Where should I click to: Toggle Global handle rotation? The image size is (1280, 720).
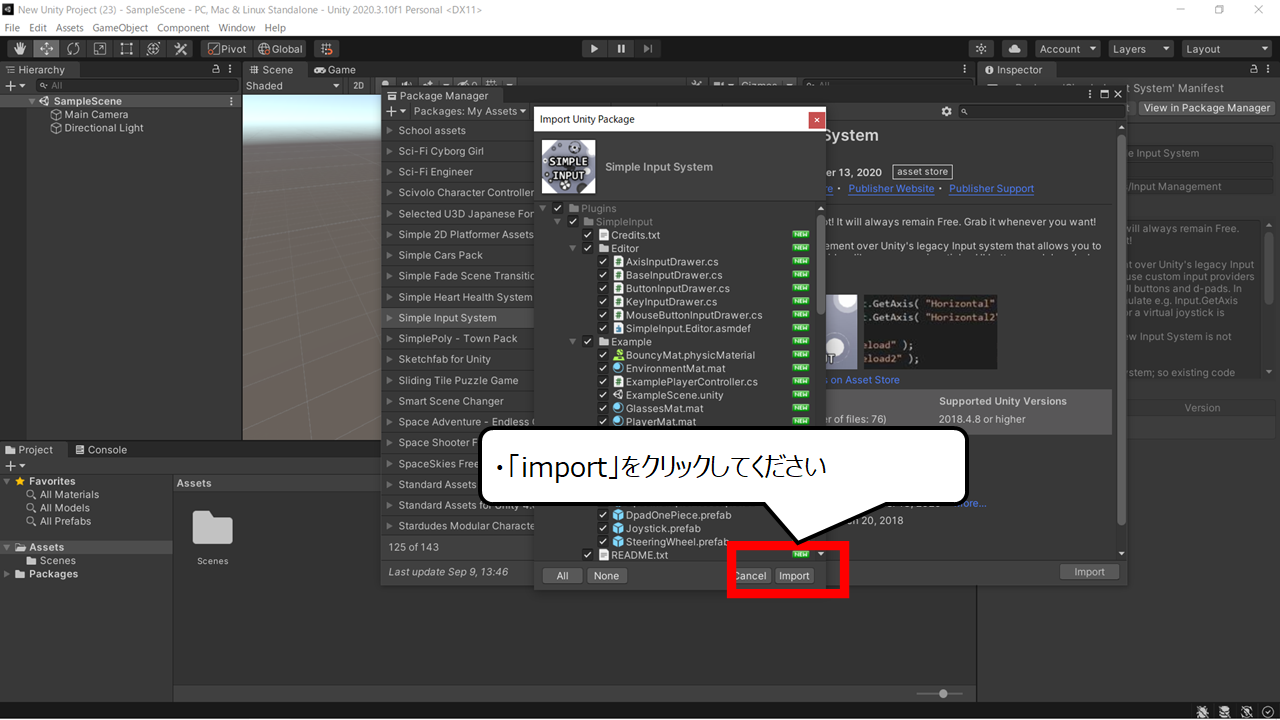coord(280,48)
